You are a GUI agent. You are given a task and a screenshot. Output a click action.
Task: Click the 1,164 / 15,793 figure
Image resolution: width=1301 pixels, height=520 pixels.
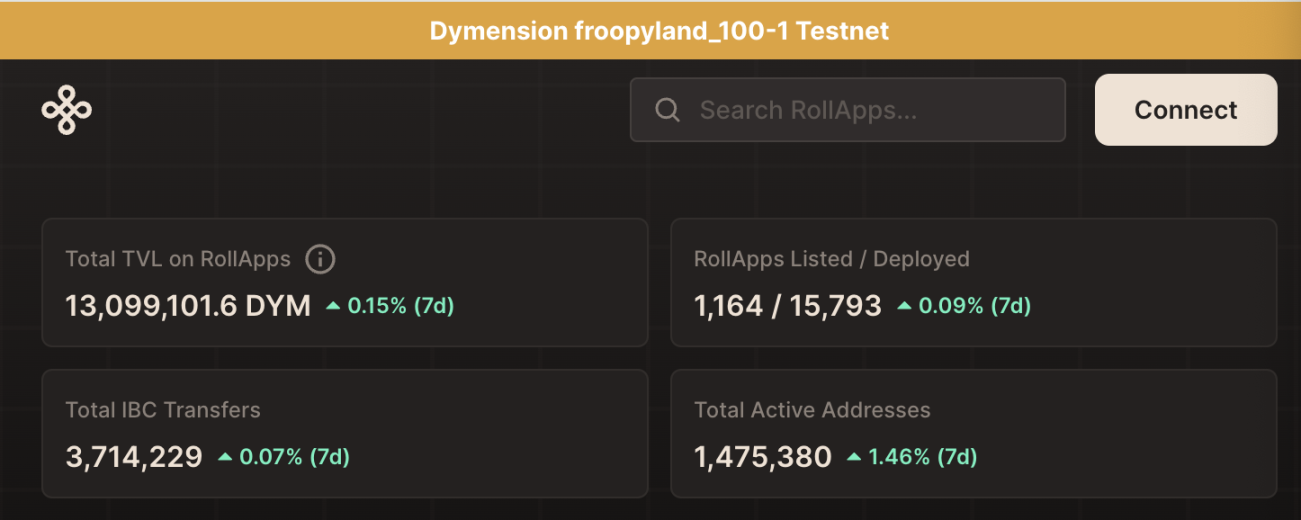click(x=787, y=306)
